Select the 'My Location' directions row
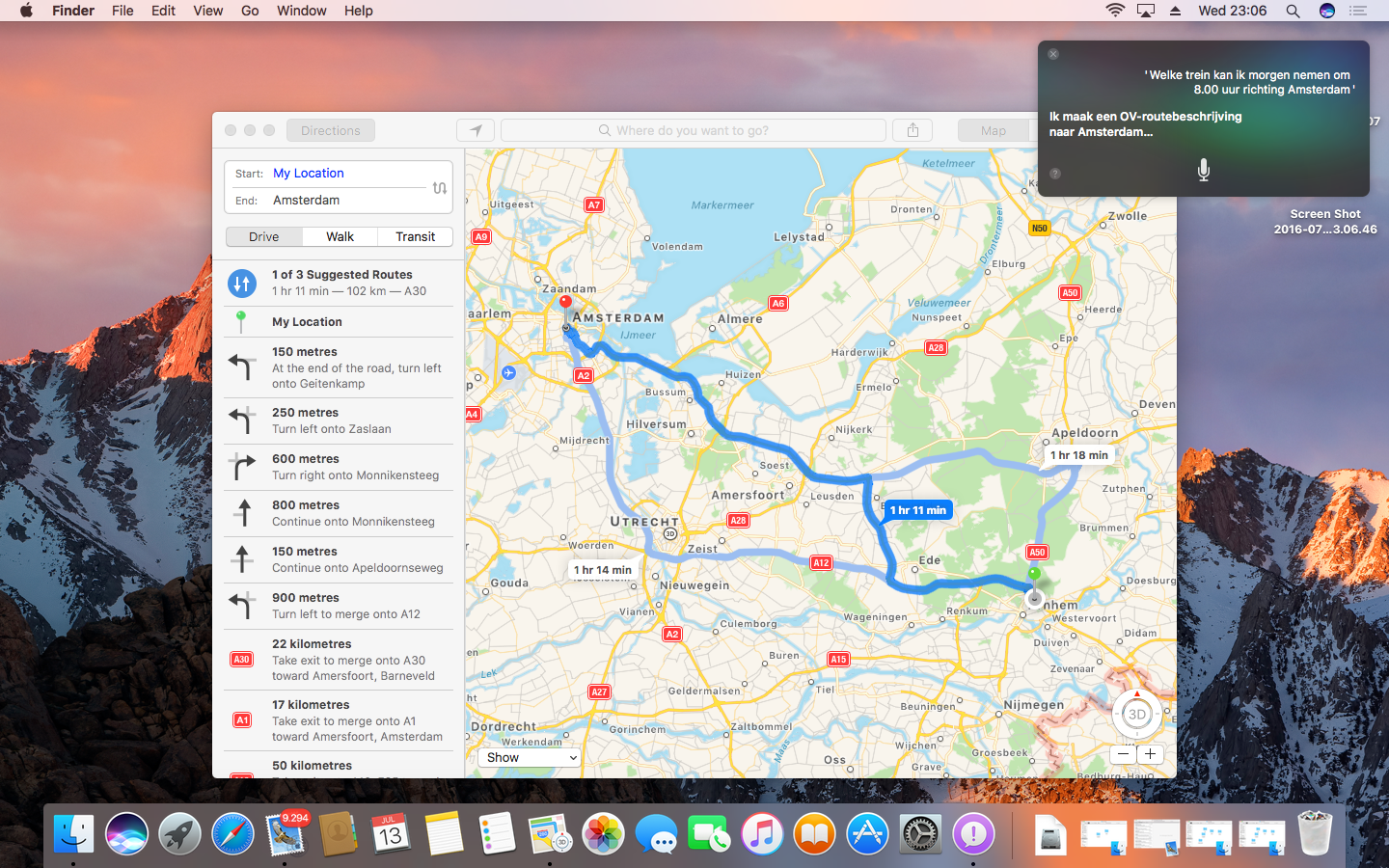 [x=339, y=322]
